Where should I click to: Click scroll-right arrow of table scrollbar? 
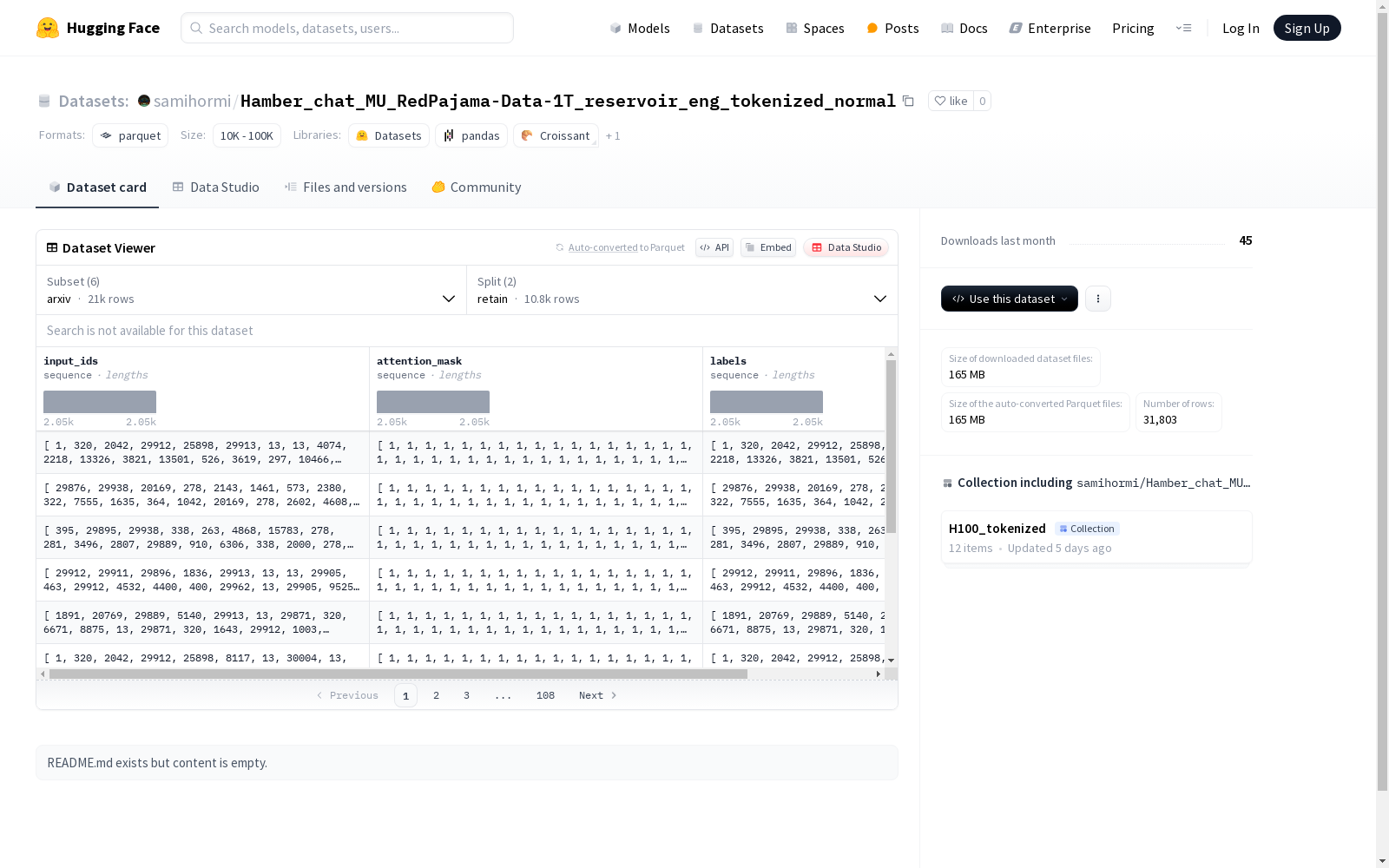tap(878, 674)
